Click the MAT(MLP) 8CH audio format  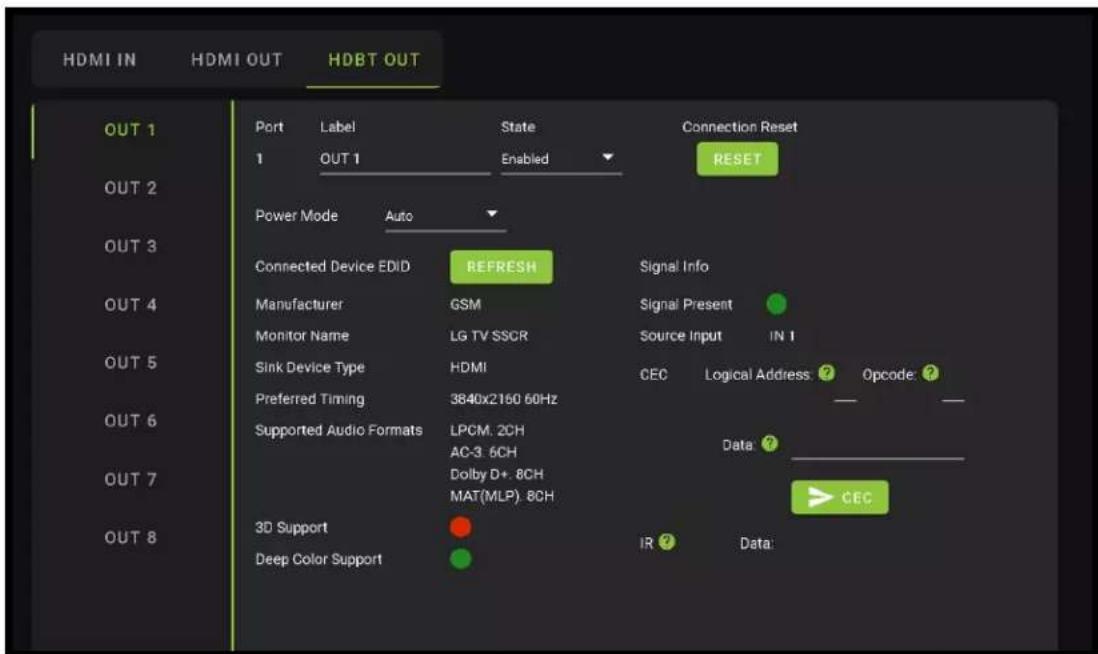pyautogui.click(x=501, y=496)
